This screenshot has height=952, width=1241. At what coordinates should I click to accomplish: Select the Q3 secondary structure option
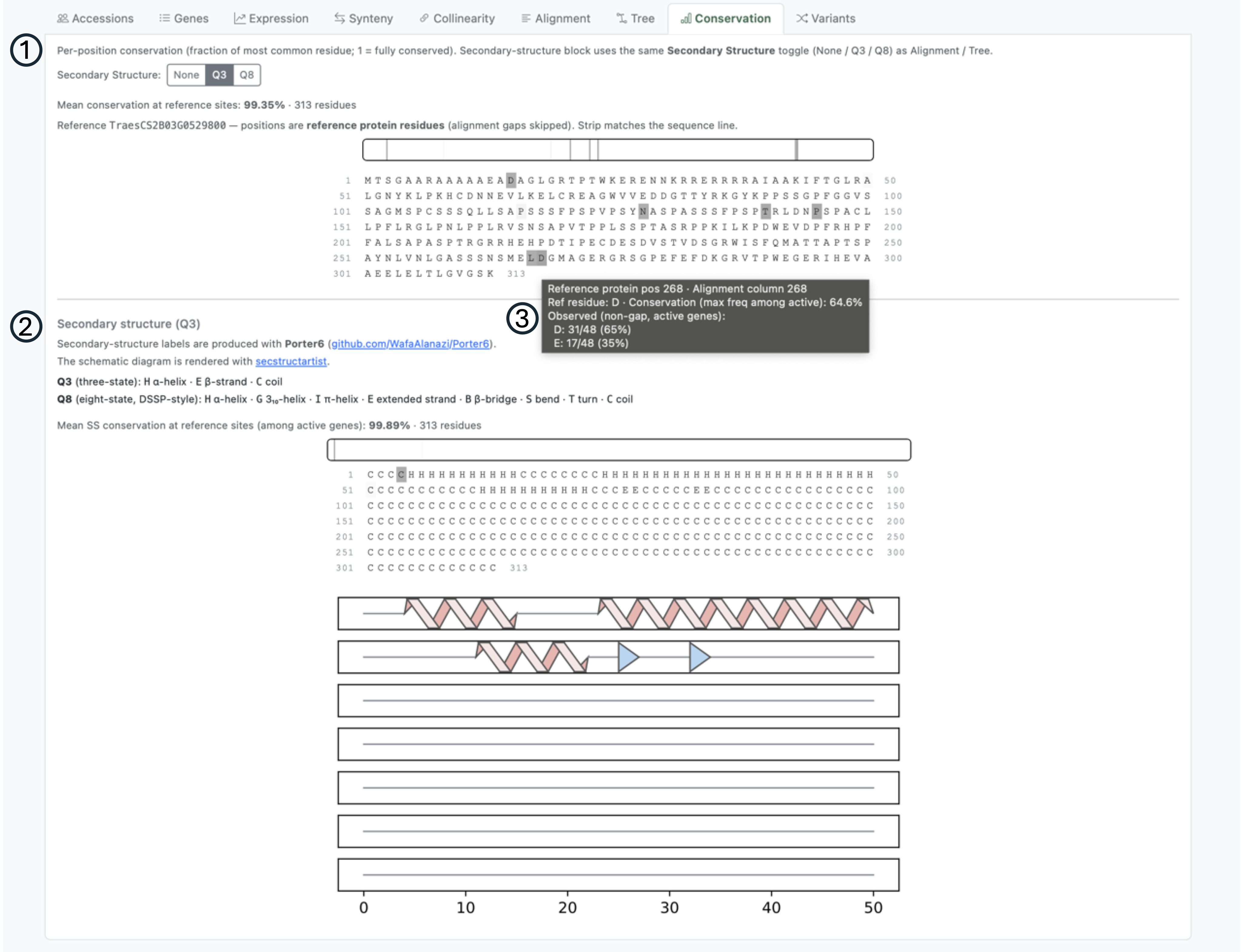pos(219,75)
